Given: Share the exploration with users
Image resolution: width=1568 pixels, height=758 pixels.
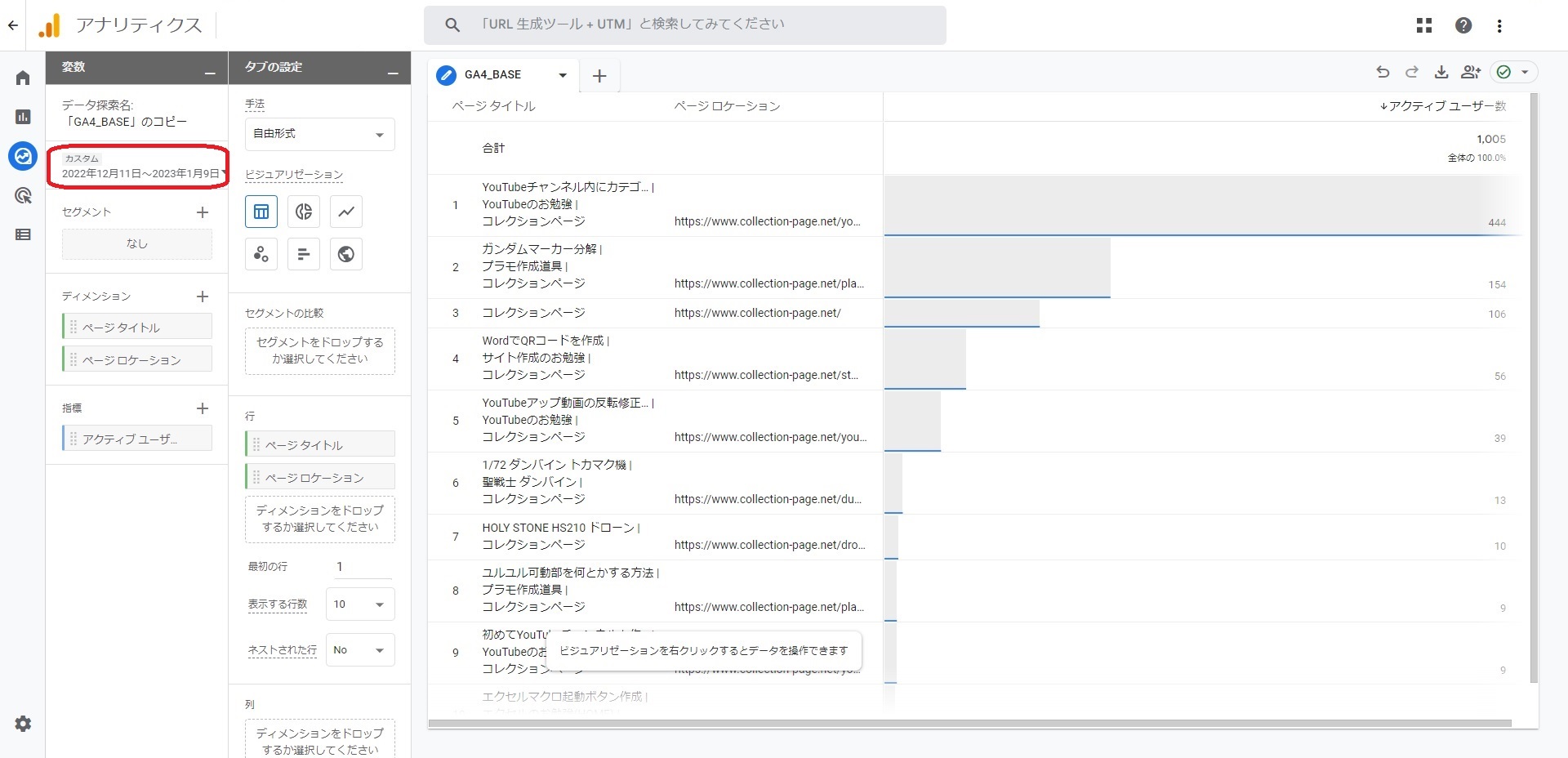Looking at the screenshot, I should click(x=1471, y=72).
